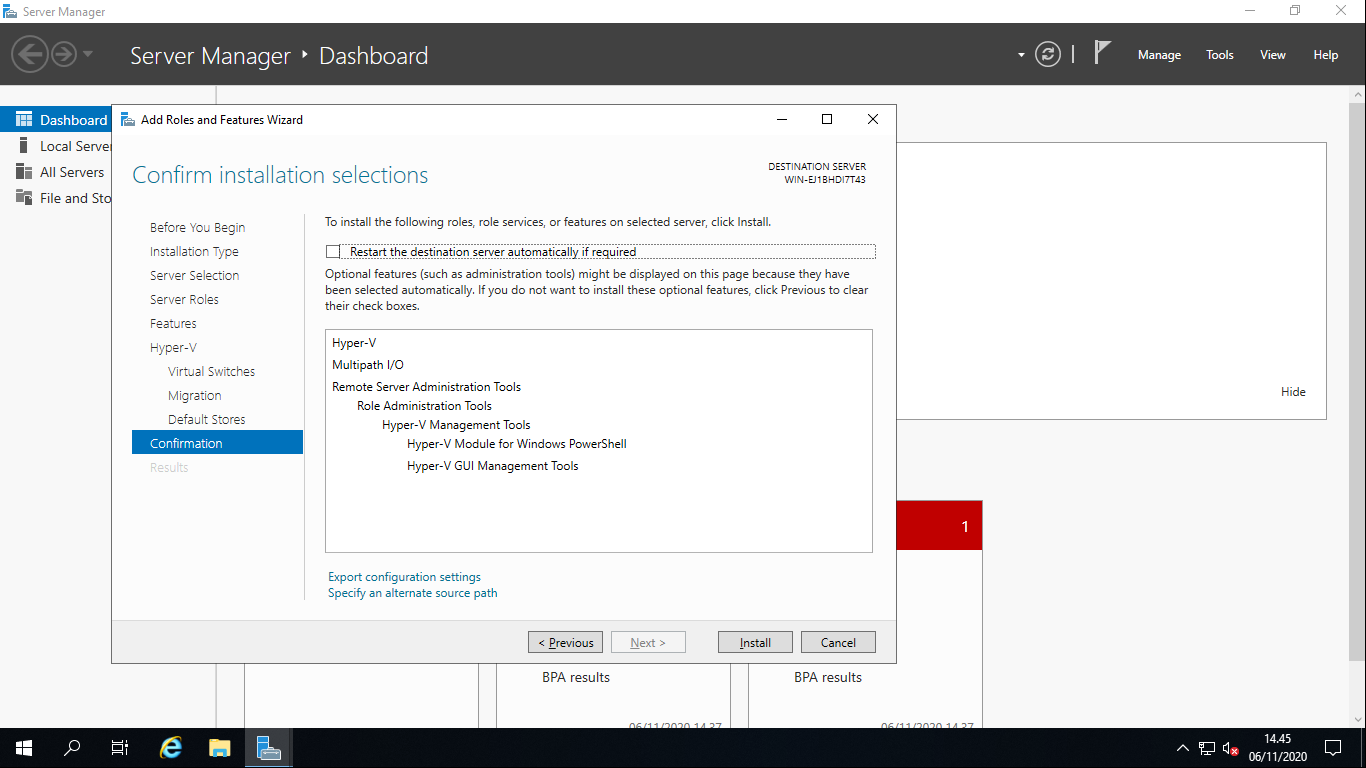Hide the welcome tile in Dashboard
The width and height of the screenshot is (1366, 768).
tap(1293, 392)
